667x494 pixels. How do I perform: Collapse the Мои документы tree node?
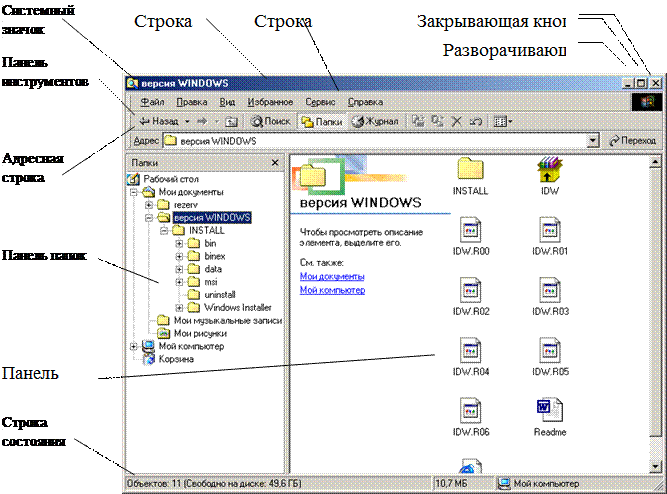134,192
